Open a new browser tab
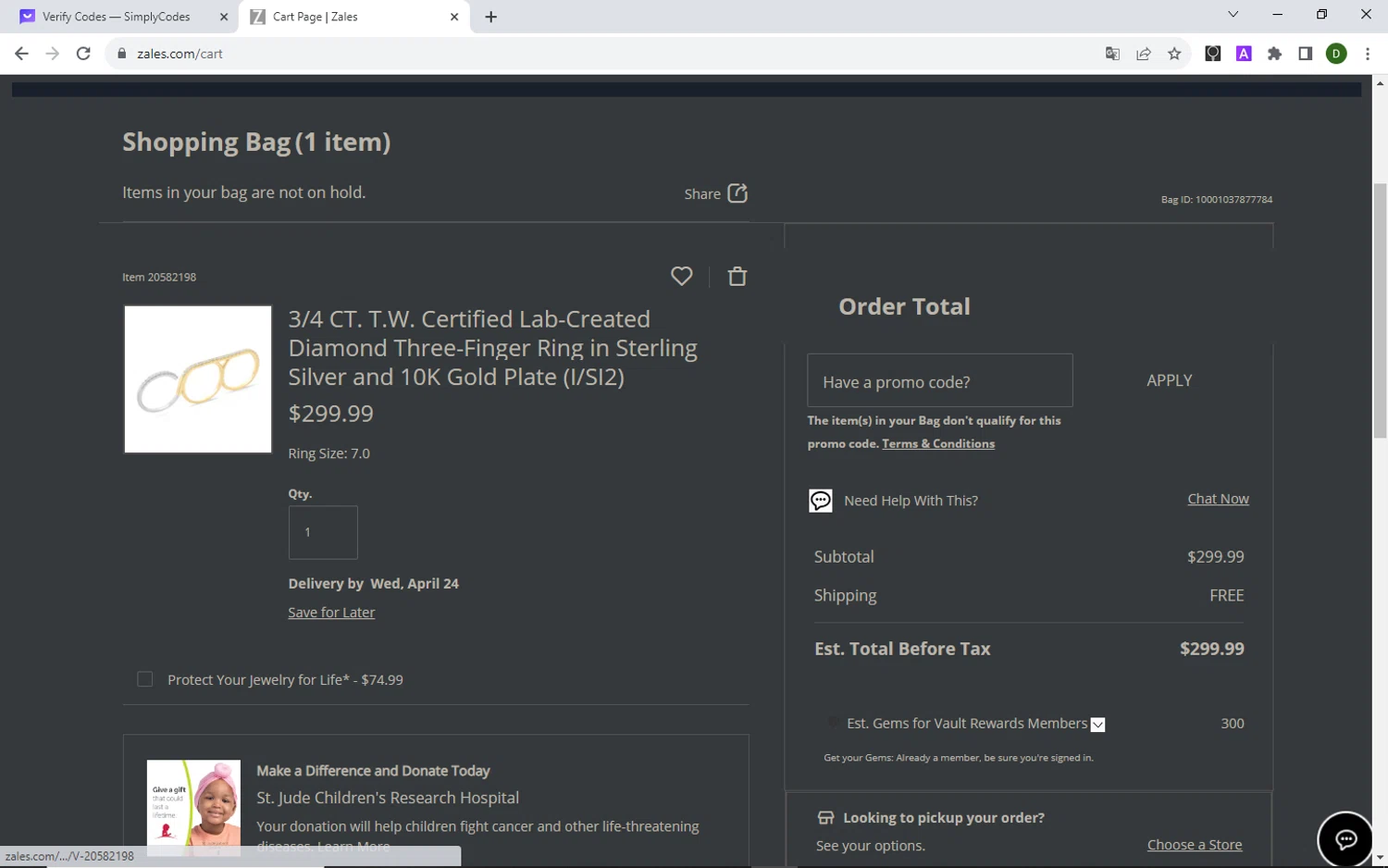Image resolution: width=1388 pixels, height=868 pixels. (490, 17)
